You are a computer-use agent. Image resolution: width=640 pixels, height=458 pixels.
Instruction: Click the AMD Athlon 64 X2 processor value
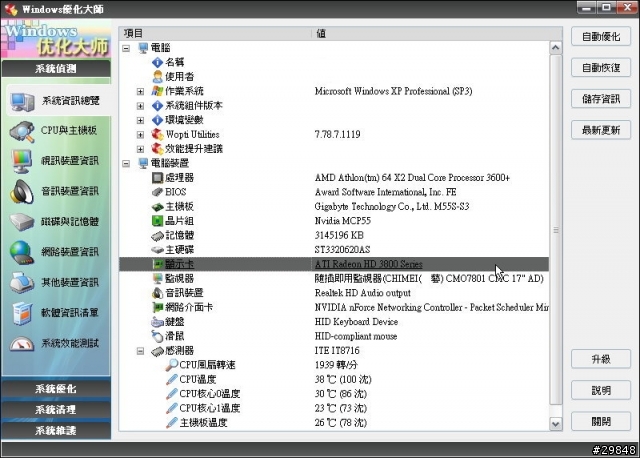412,178
